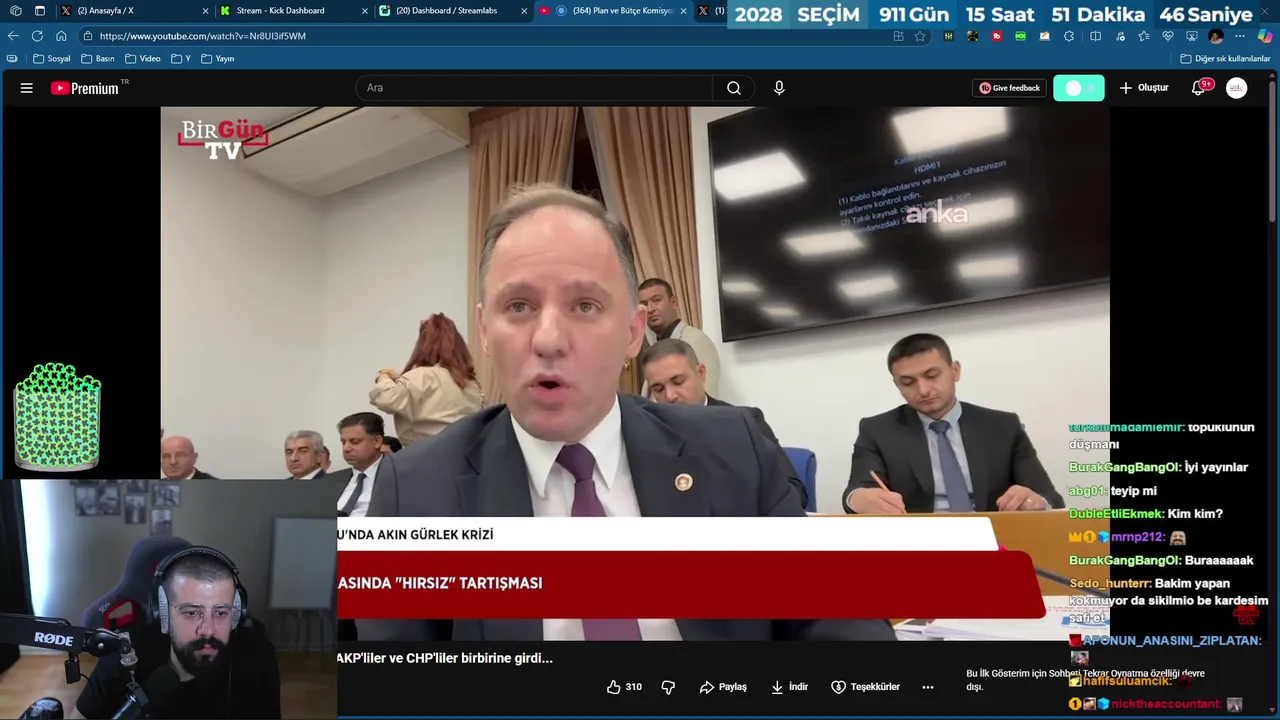Click the red extension icon in the toolbar
The width and height of the screenshot is (1280, 720).
point(997,36)
